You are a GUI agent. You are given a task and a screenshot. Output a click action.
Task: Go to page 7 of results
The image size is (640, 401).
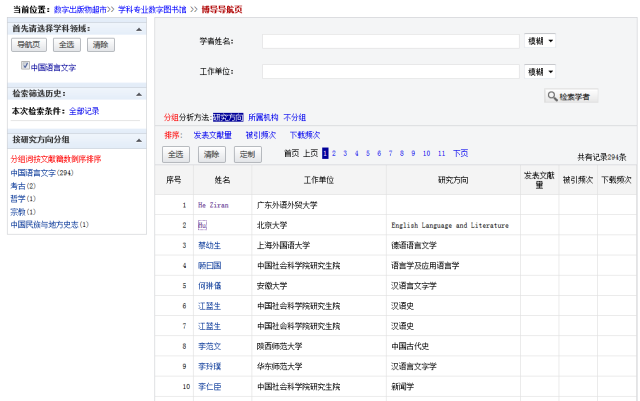point(391,153)
